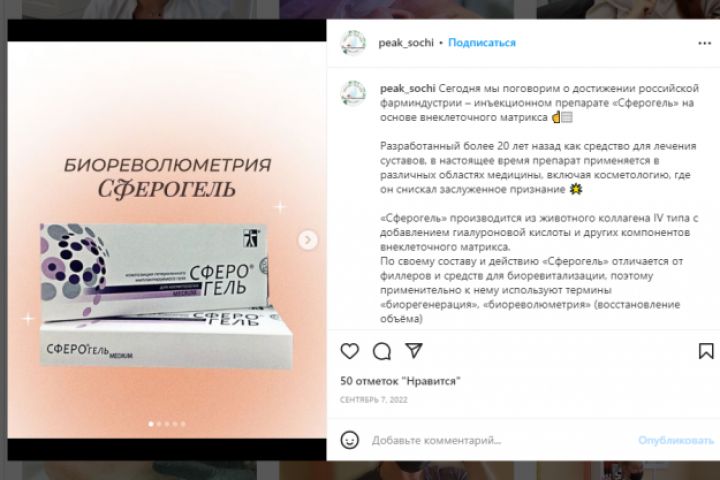Like the post with the heart icon
The height and width of the screenshot is (480, 720).
[x=349, y=351]
